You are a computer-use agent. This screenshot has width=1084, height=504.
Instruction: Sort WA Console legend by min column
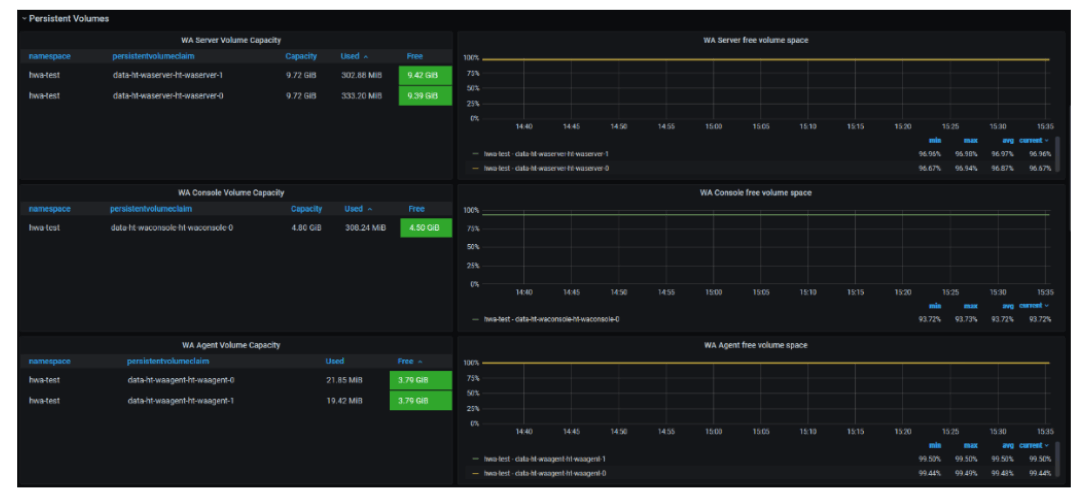click(935, 306)
